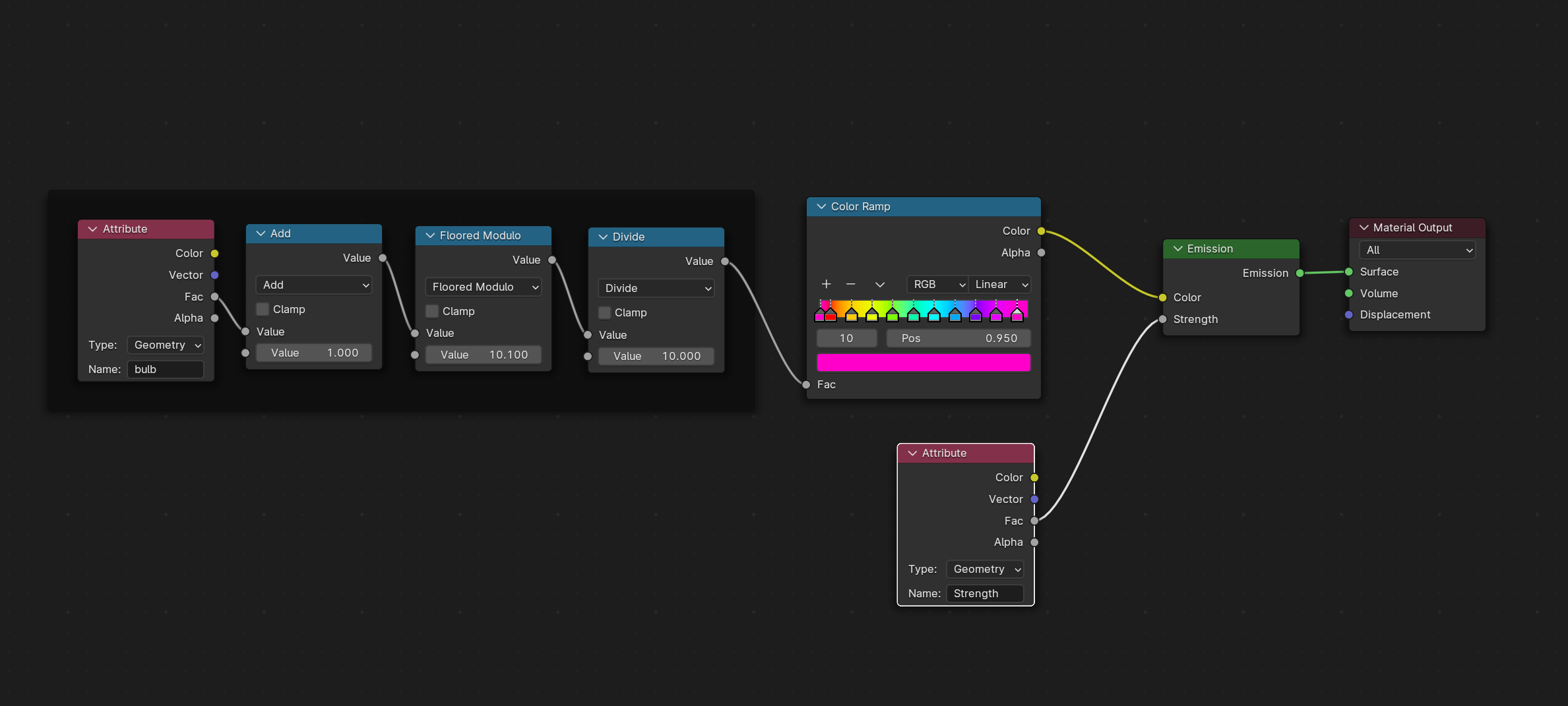Select the last color stop on the ramp
The image size is (1568, 706).
coord(1016,313)
